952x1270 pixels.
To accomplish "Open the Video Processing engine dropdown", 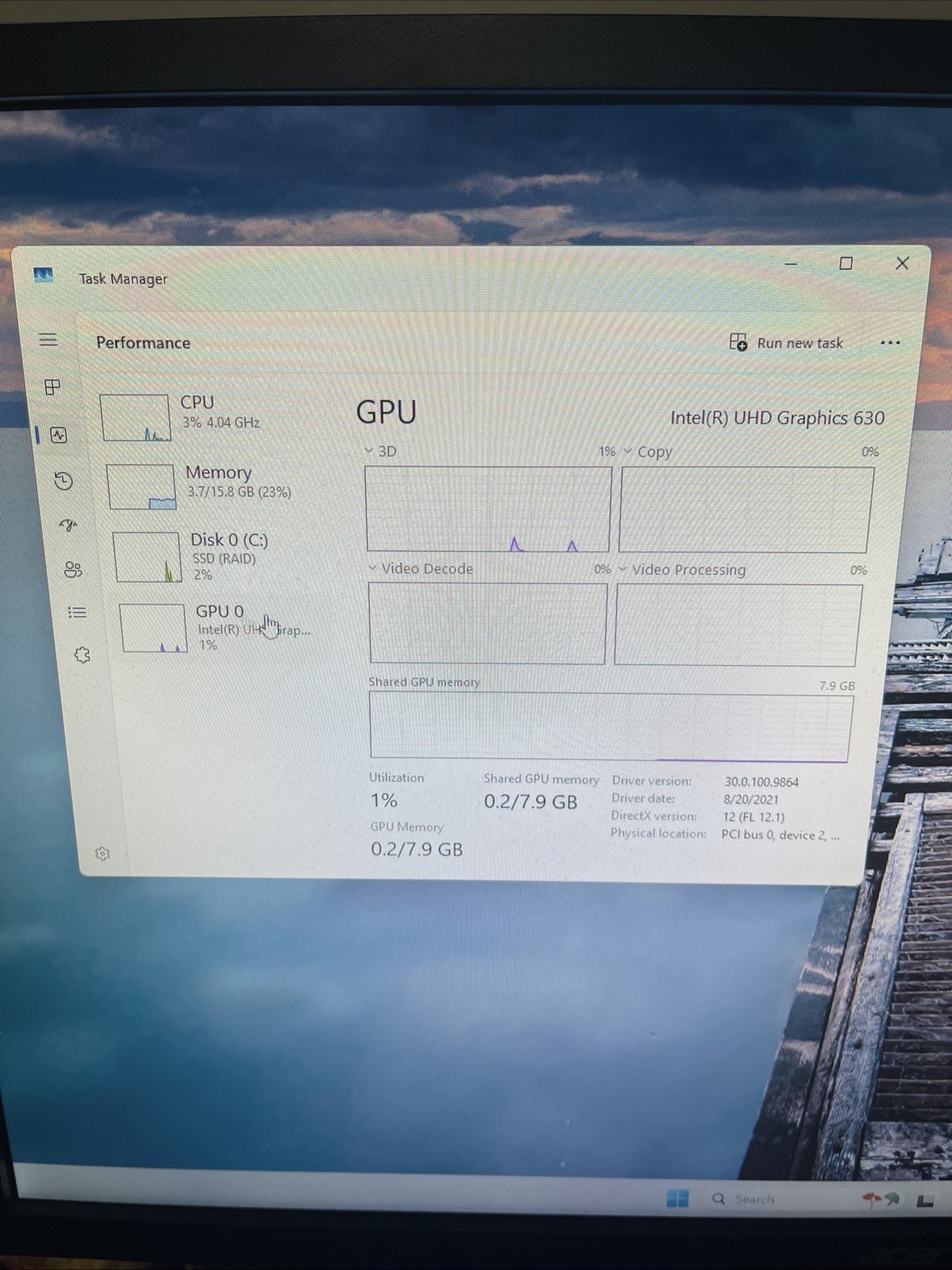I will pyautogui.click(x=682, y=569).
